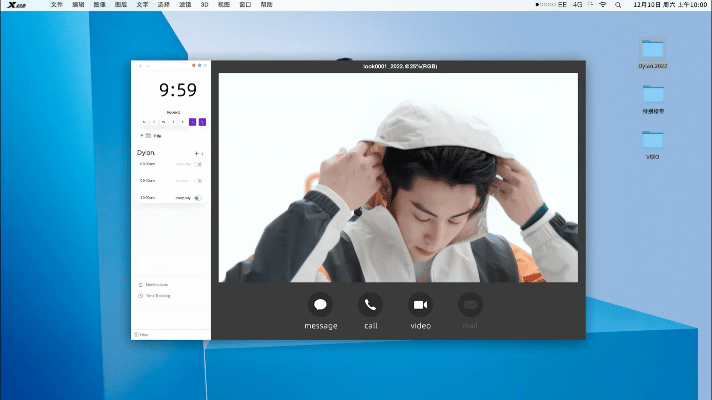Click the down arrow in alarm panel header
712x400 pixels.
(x=140, y=66)
